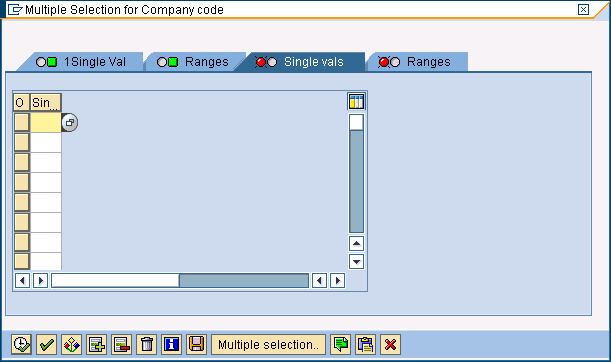611x362 pixels.
Task: Select the first row's option selector box
Action: [x=21, y=122]
